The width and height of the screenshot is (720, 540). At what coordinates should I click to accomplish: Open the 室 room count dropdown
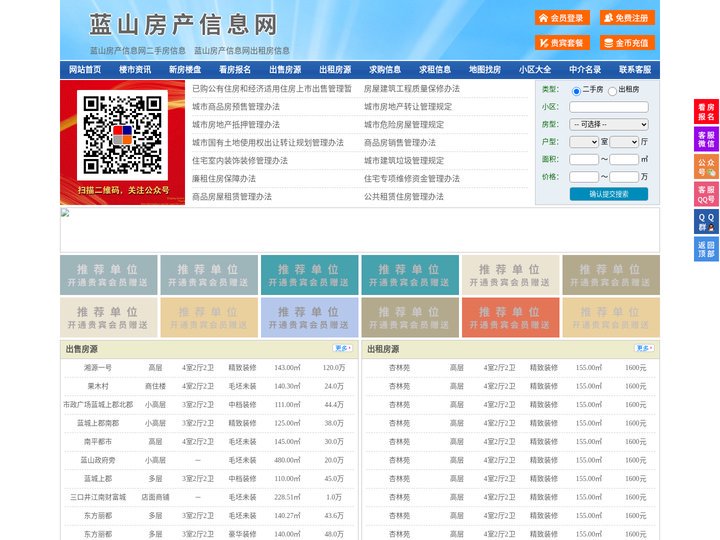pos(584,142)
